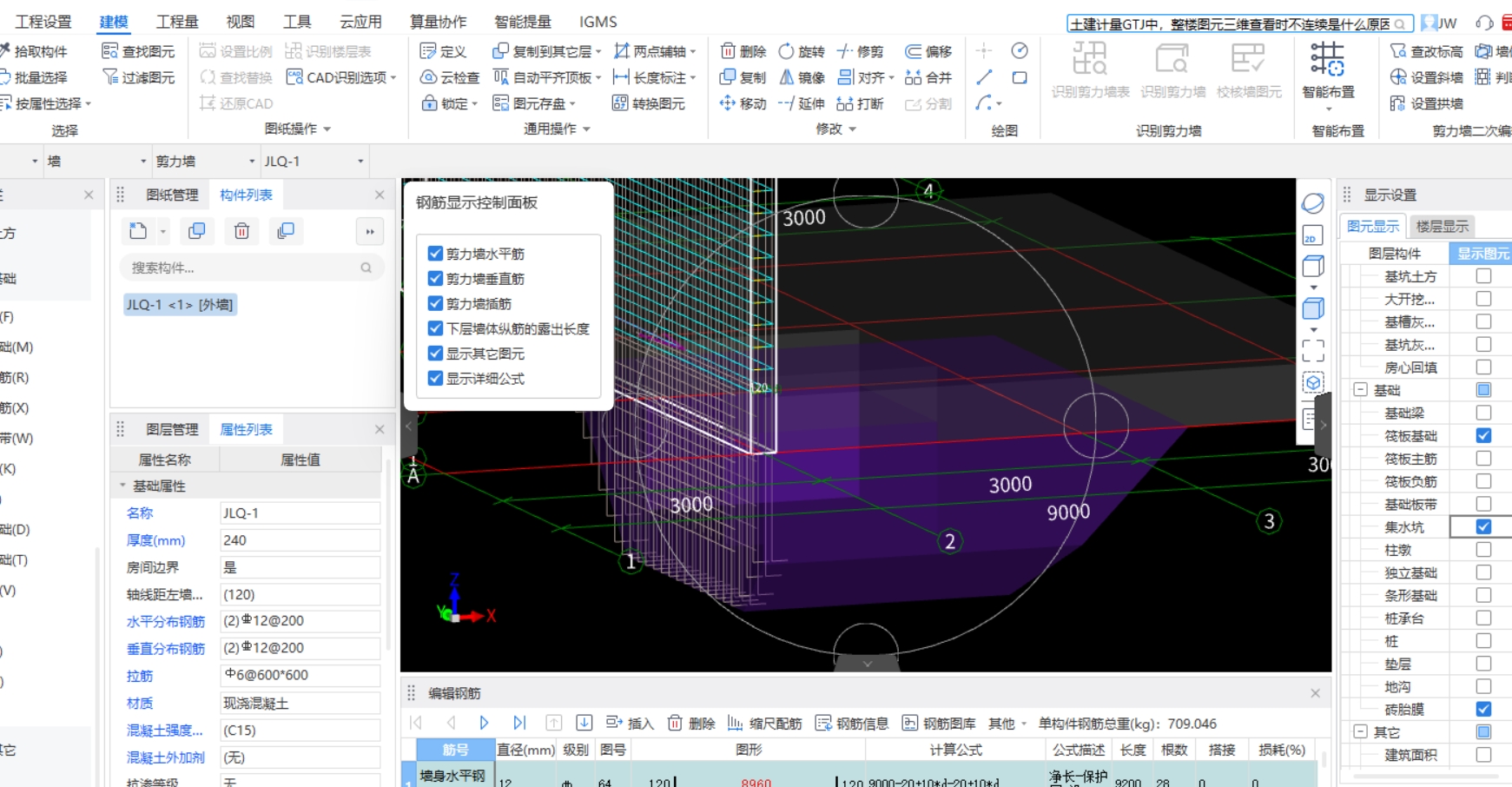This screenshot has width=1512, height=787.
Task: Select JLQ-1 <1> [外墙] list item
Action: (180, 305)
